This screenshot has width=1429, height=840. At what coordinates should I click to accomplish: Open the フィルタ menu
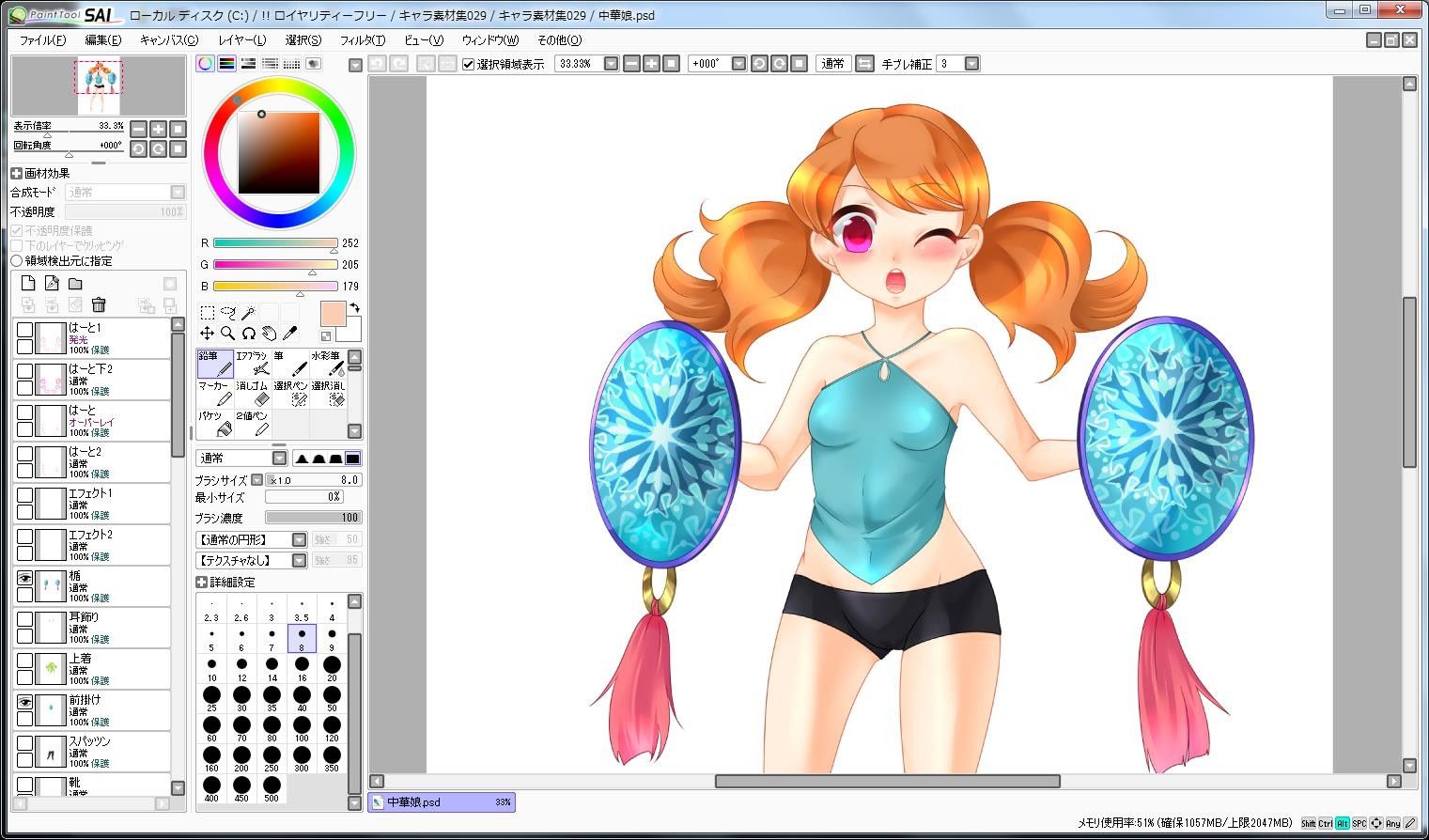tap(362, 40)
